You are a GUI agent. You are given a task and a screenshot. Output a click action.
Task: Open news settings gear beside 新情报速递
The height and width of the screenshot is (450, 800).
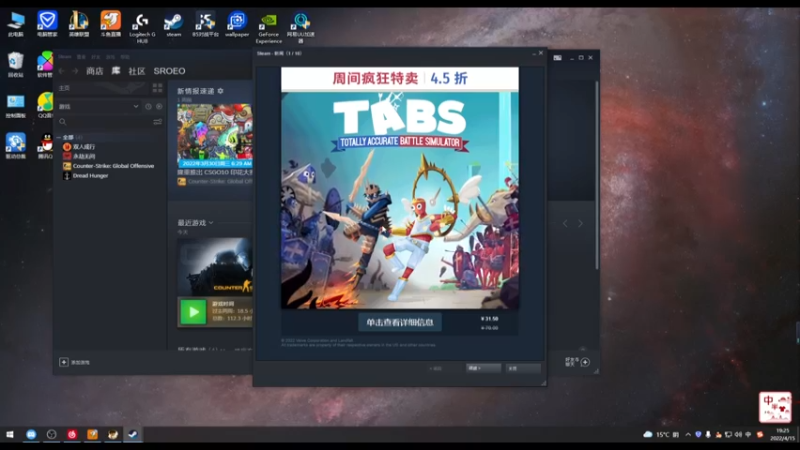220,91
